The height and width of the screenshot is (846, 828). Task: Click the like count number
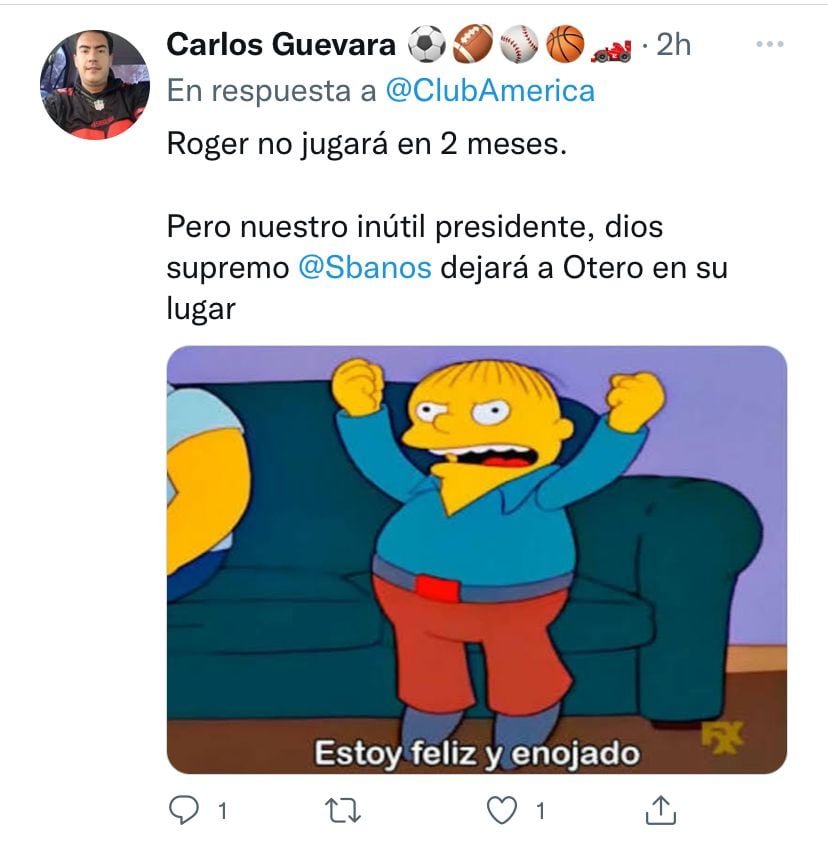(540, 811)
